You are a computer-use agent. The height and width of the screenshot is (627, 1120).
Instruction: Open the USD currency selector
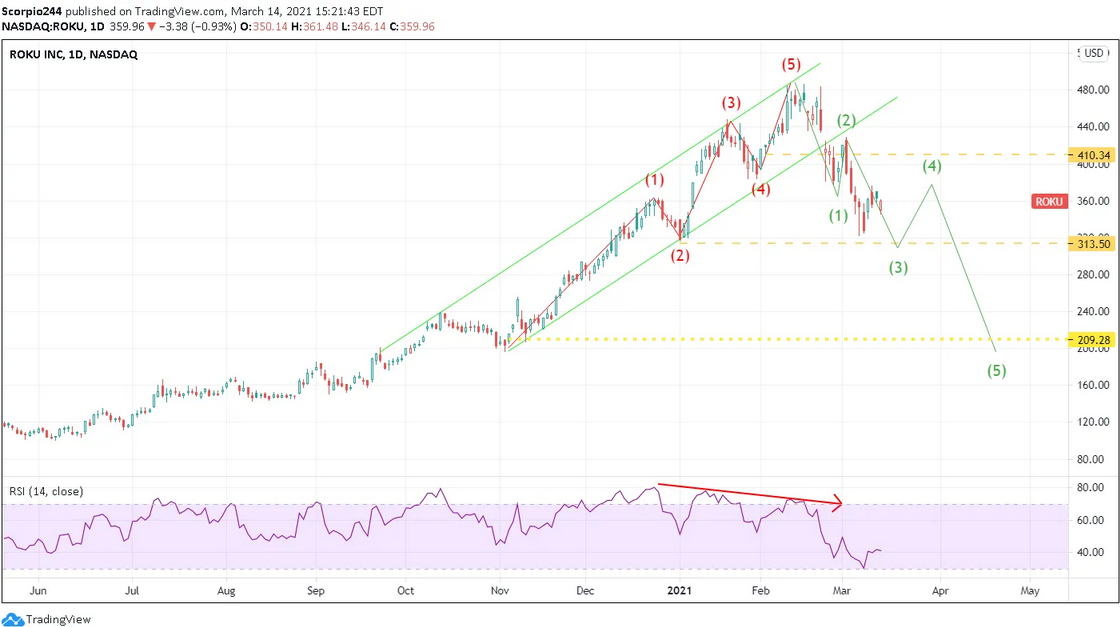tap(1094, 53)
